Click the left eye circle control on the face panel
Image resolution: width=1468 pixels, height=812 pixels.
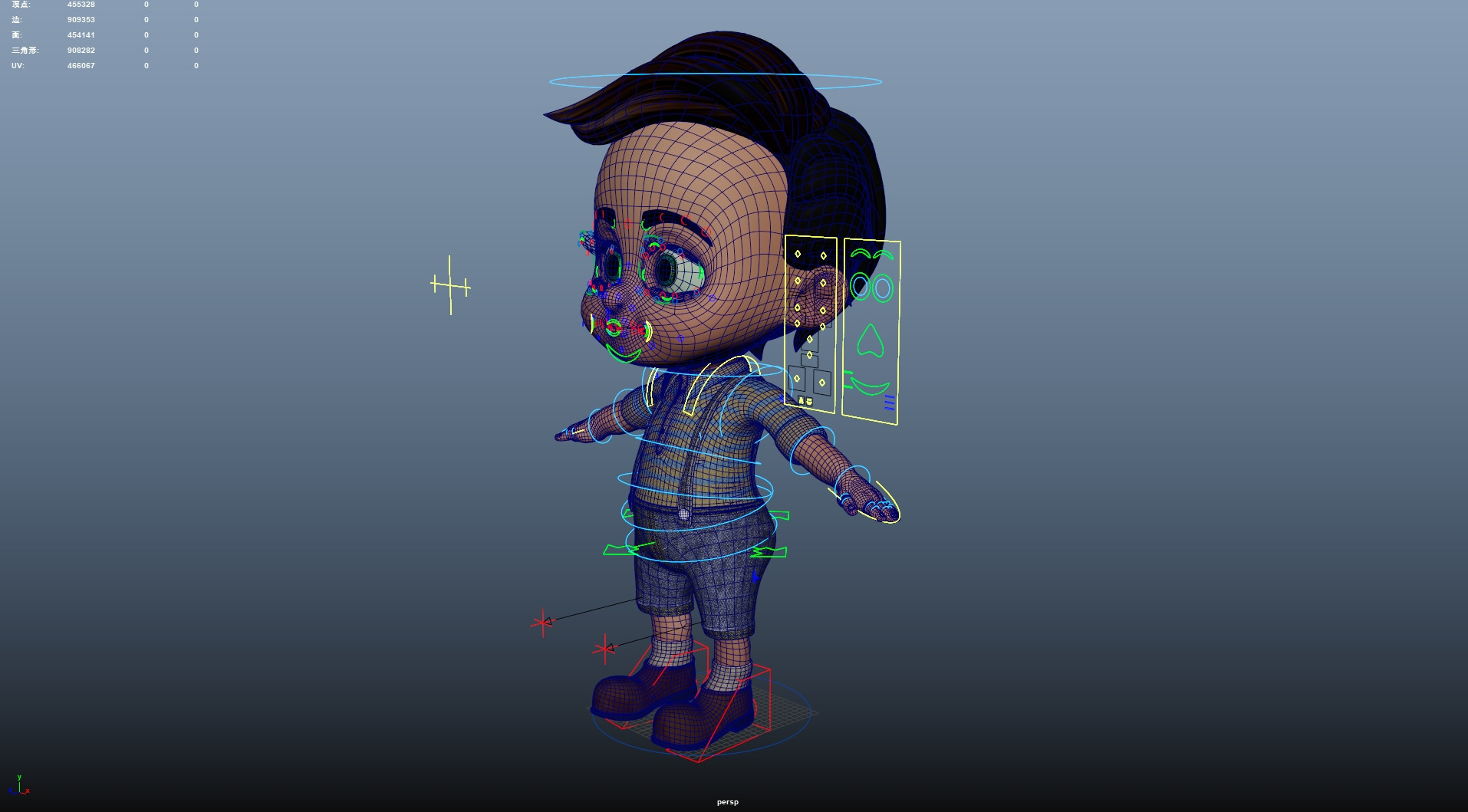click(860, 287)
